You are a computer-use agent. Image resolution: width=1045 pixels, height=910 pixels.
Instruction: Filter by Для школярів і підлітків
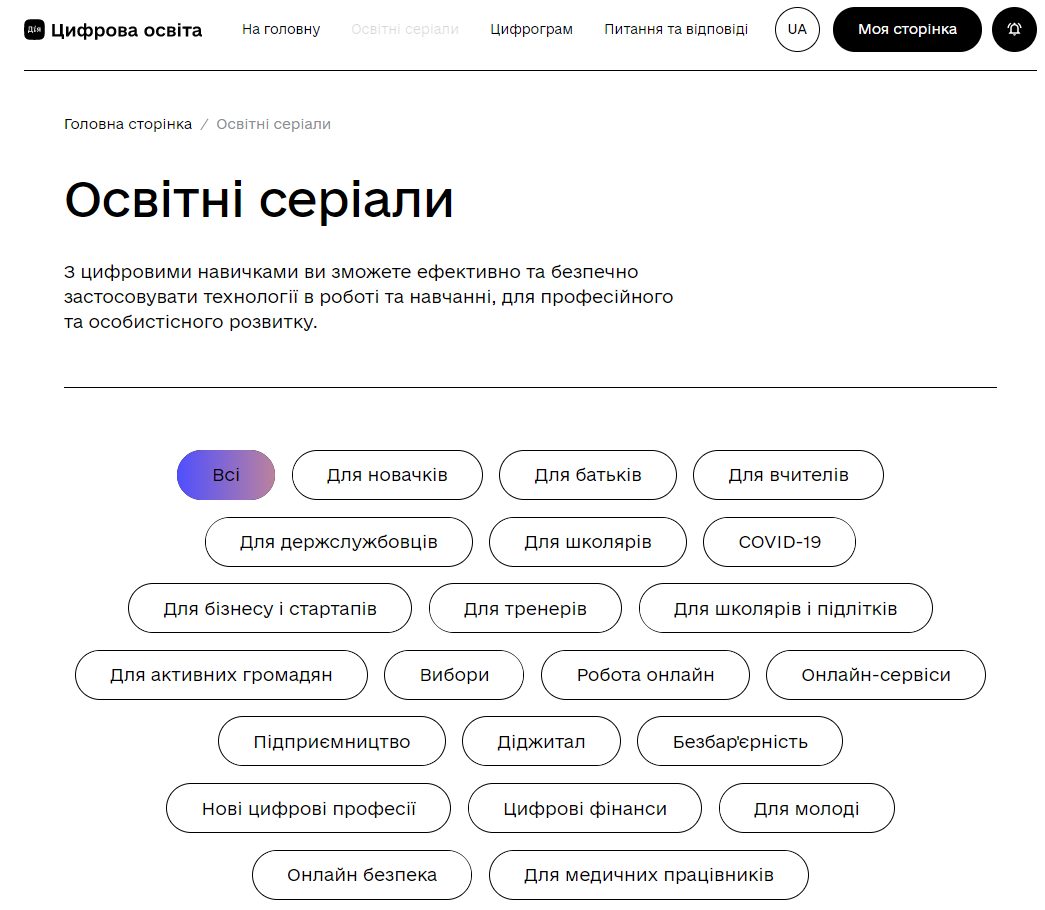786,608
